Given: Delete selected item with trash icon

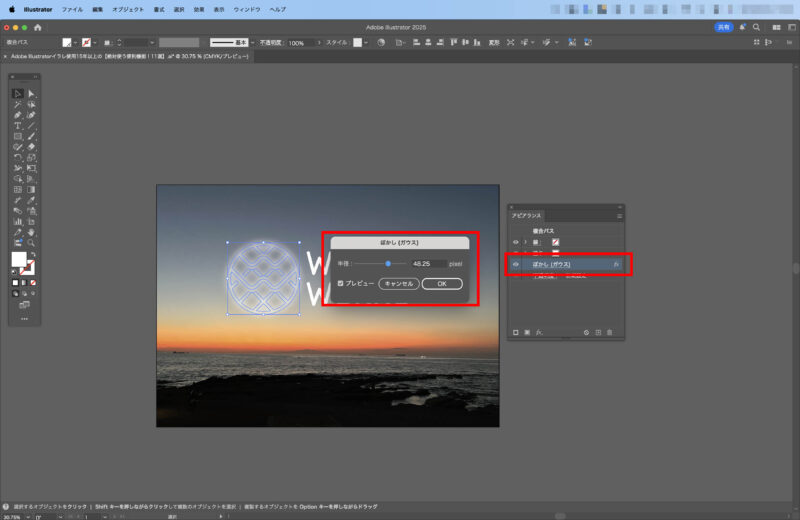Looking at the screenshot, I should pos(609,331).
